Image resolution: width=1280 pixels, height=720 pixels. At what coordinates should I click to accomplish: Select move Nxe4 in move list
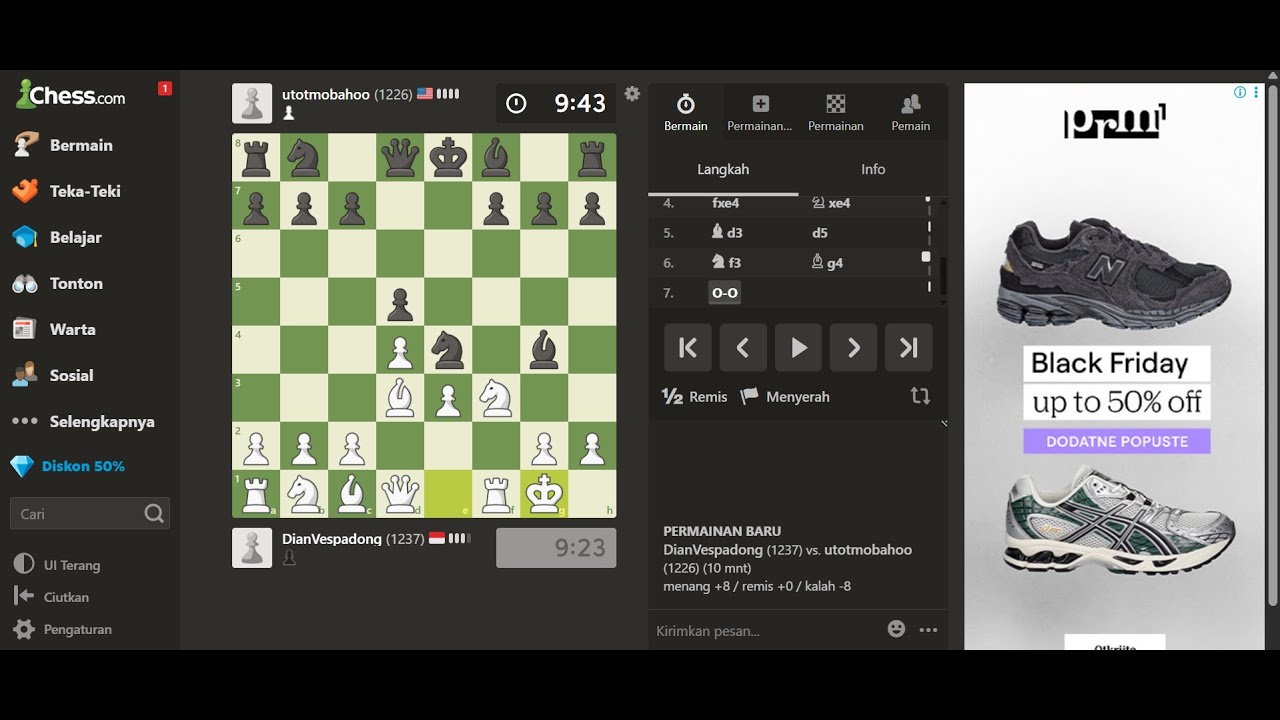pyautogui.click(x=831, y=203)
